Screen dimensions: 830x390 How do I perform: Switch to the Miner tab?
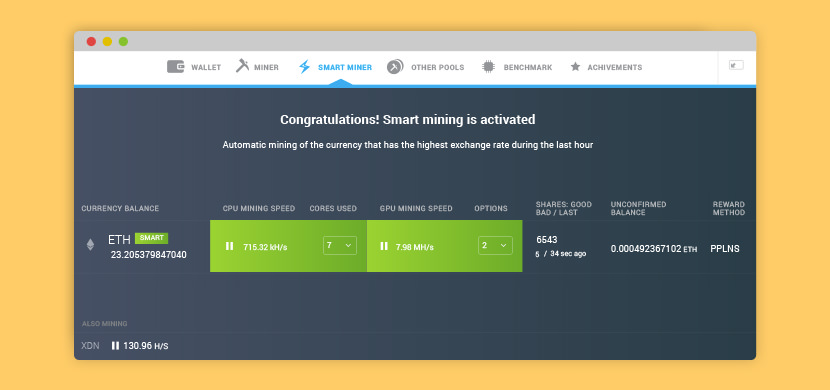(x=257, y=67)
